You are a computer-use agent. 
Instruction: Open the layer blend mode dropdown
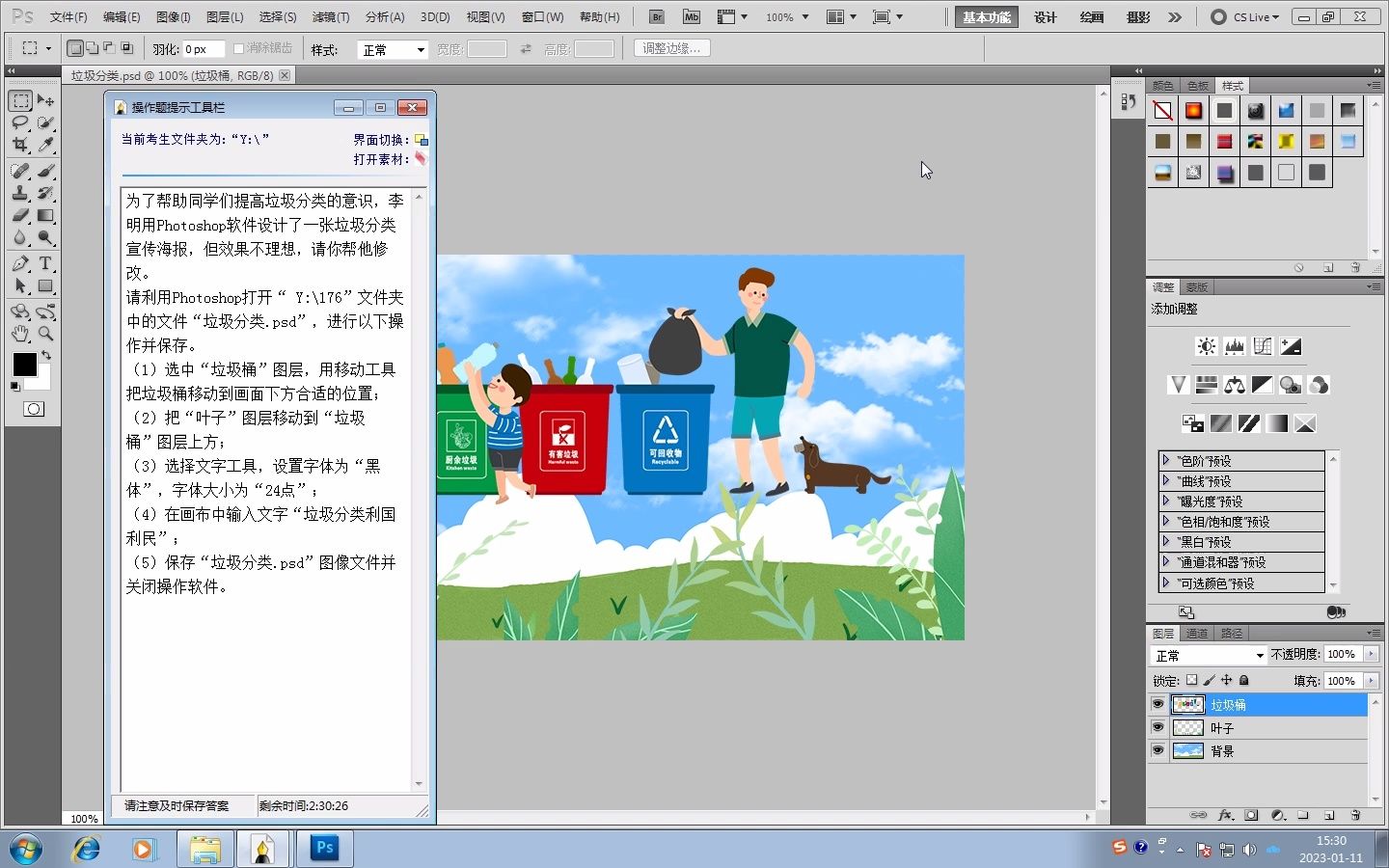pyautogui.click(x=1208, y=654)
